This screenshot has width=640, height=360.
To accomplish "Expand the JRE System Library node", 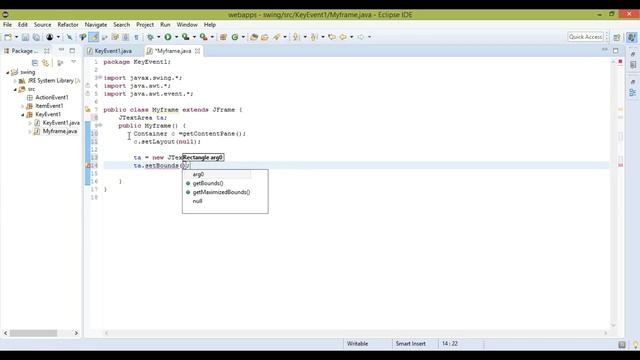I will pos(16,81).
